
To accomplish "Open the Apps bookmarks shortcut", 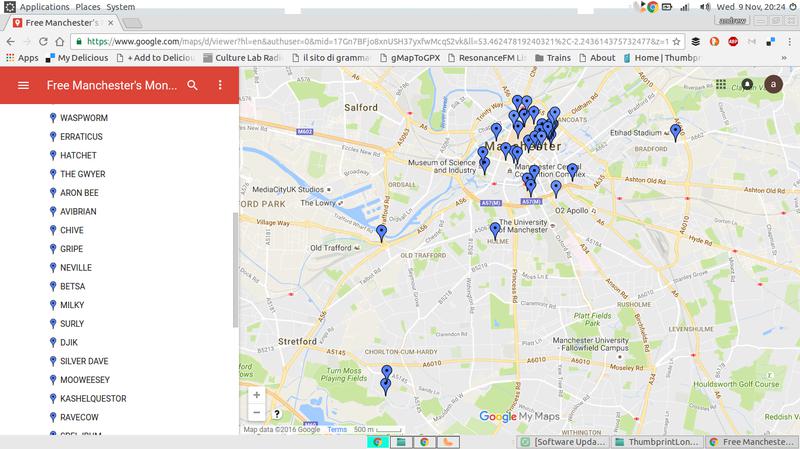I will click(x=22, y=58).
